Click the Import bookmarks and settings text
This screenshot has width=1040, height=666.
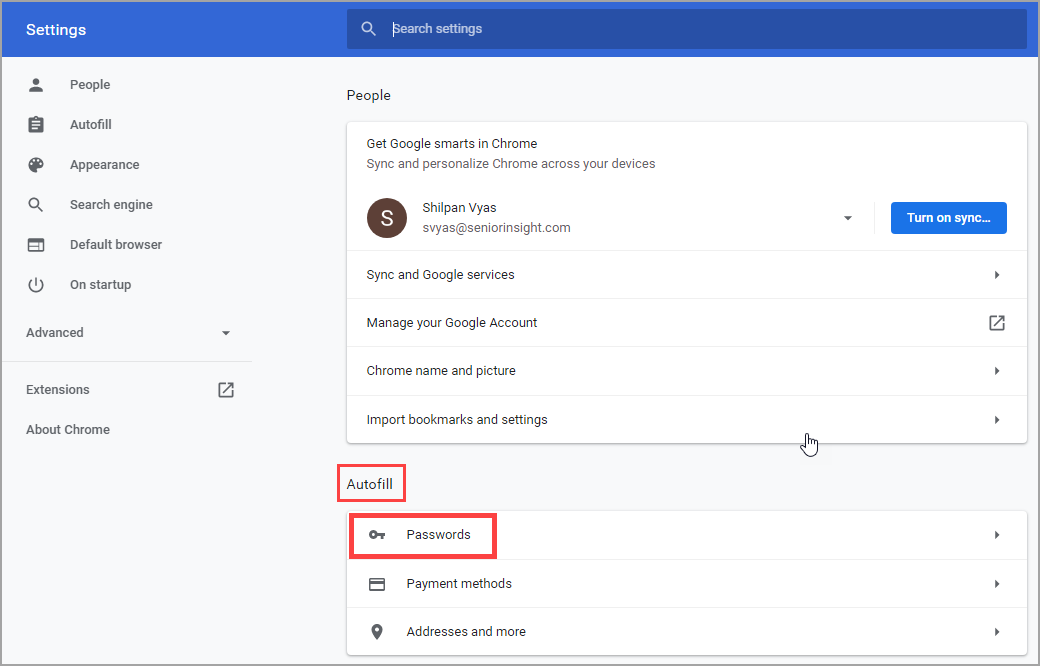pos(457,420)
